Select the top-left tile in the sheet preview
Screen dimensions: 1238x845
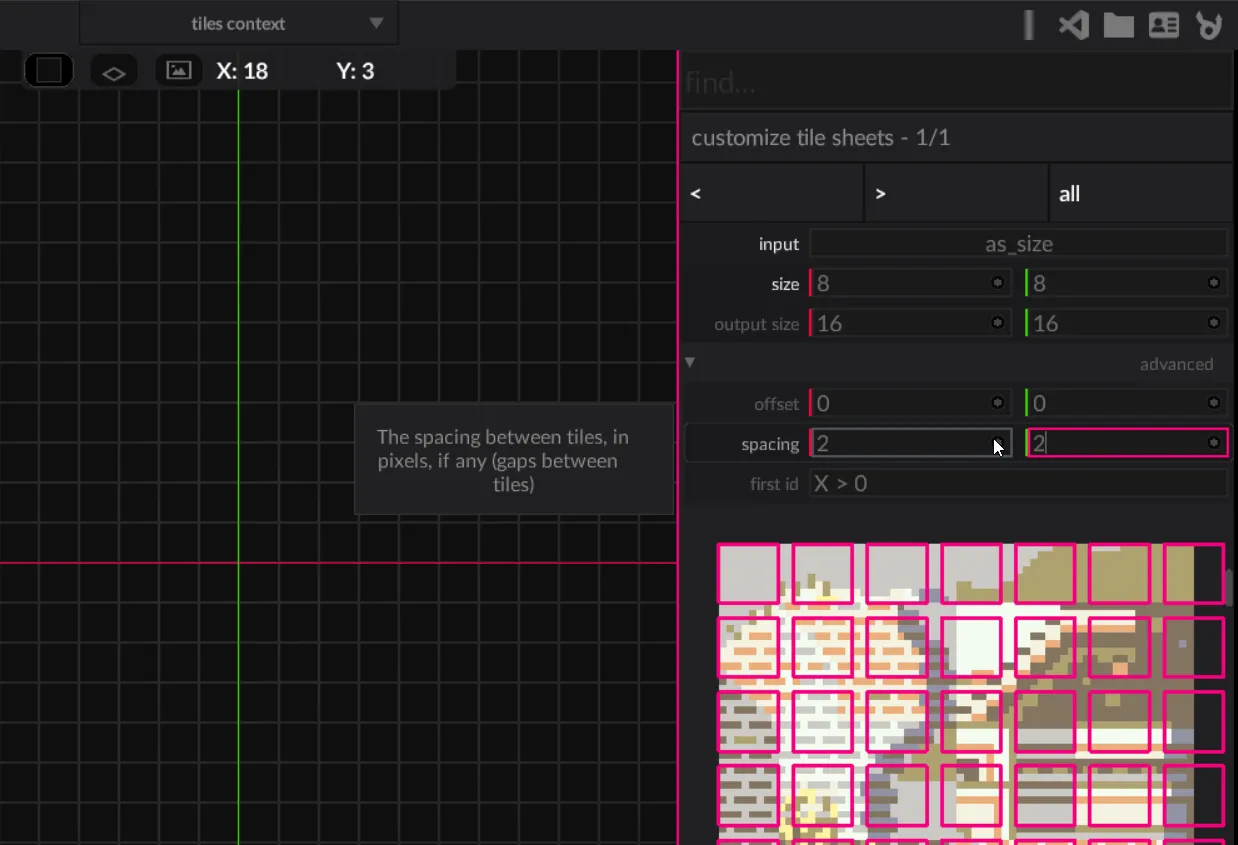tap(748, 573)
